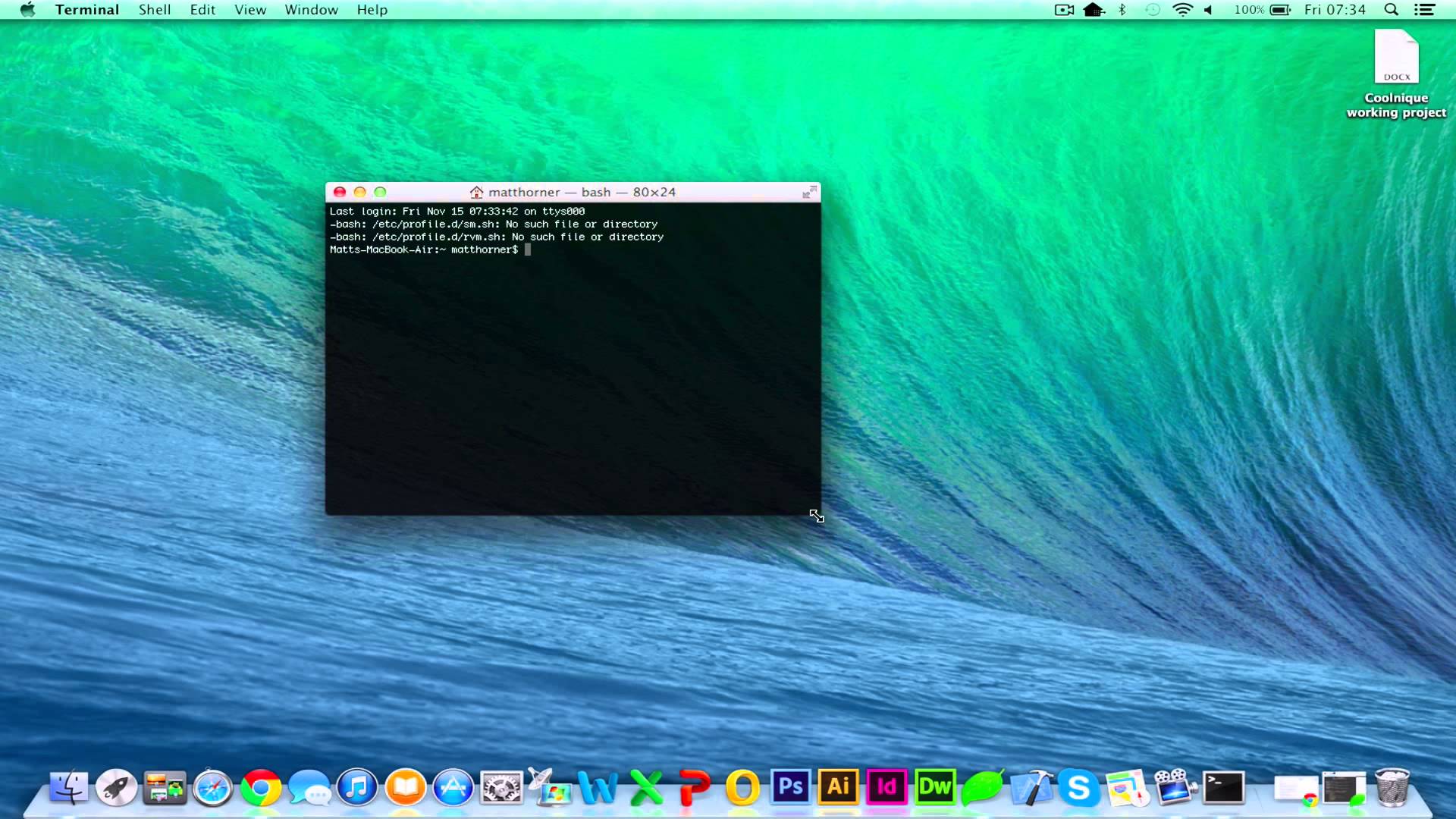Open the Help menu in Terminal
Screen dimensions: 1456x819
point(371,10)
